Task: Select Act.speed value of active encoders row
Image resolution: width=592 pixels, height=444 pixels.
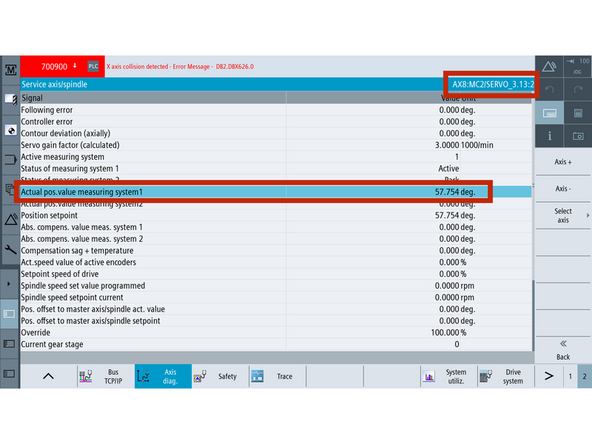Action: [276, 262]
